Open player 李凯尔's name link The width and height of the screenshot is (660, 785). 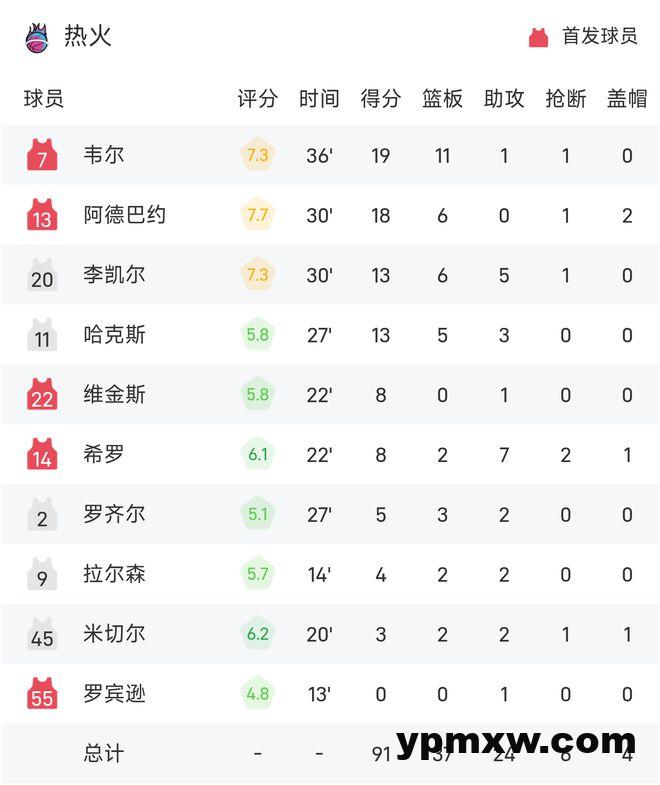(x=114, y=275)
